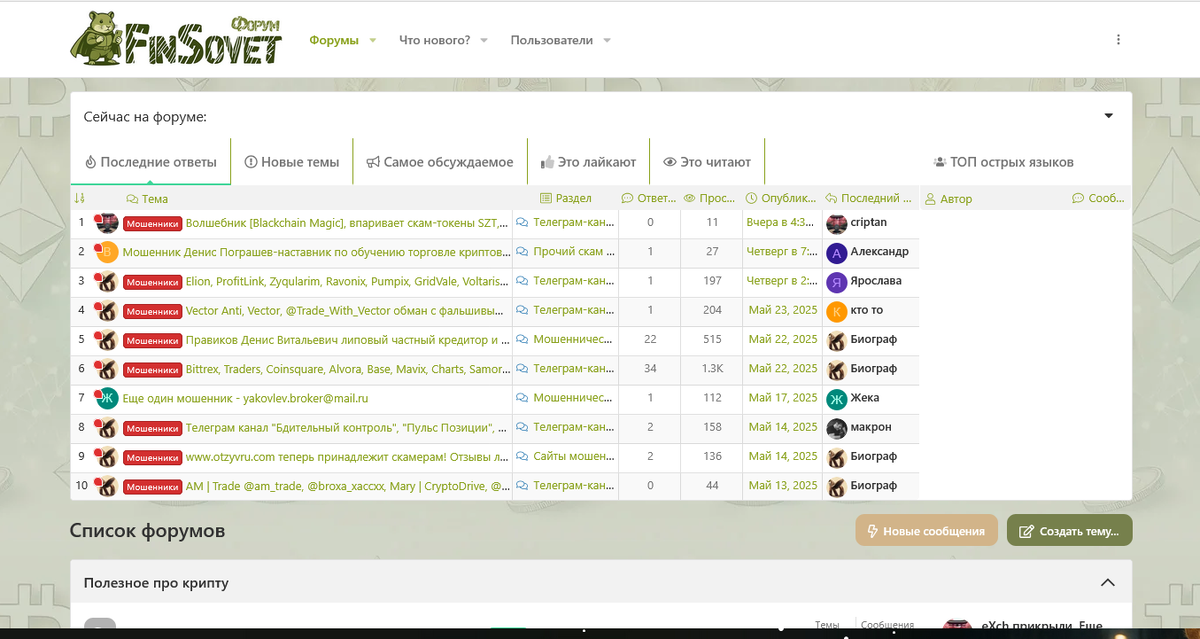Open avatar of 'Еще один мошенник' thread
1200x639 pixels.
click(107, 398)
